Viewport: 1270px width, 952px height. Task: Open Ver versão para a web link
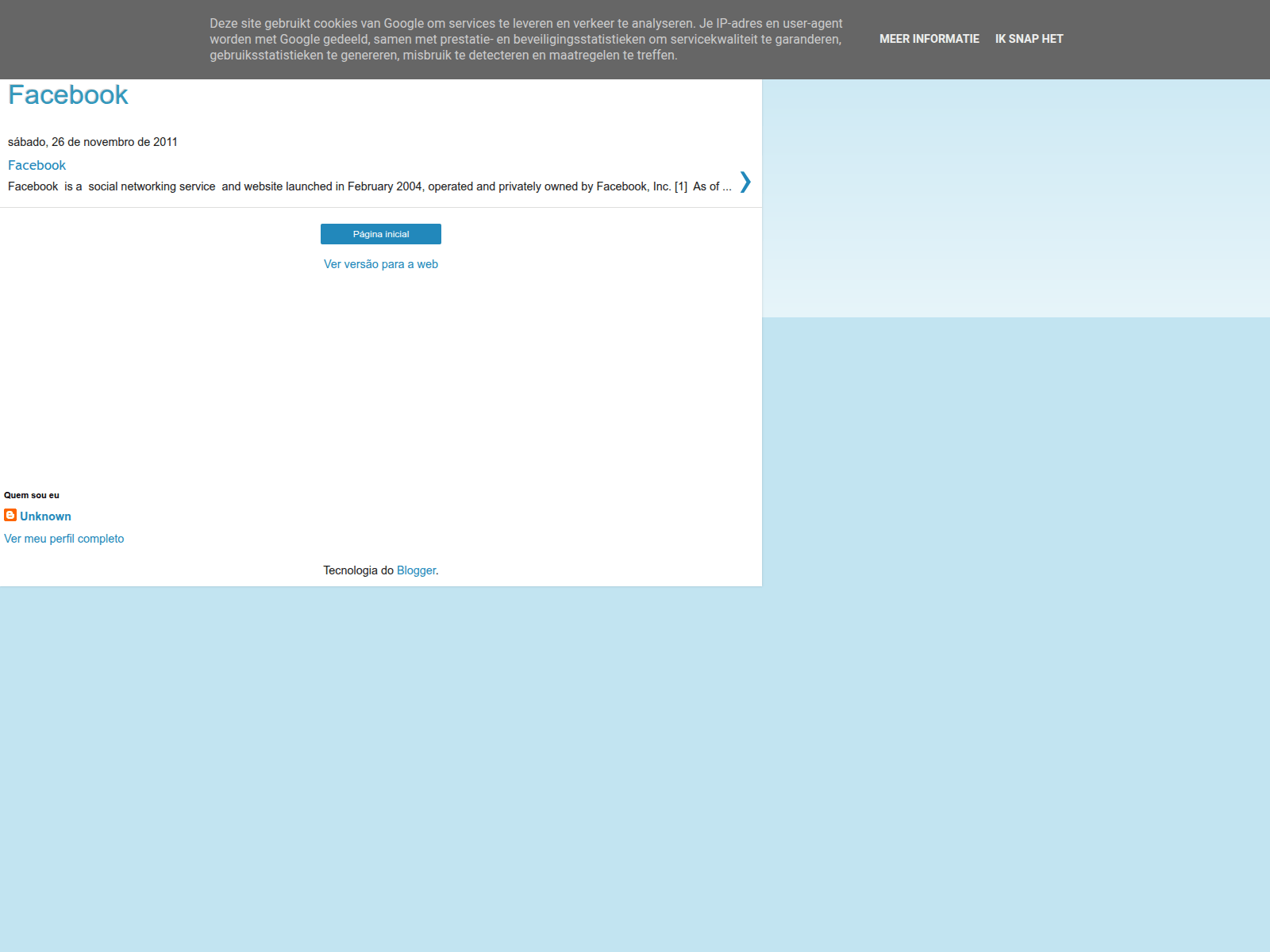[381, 264]
